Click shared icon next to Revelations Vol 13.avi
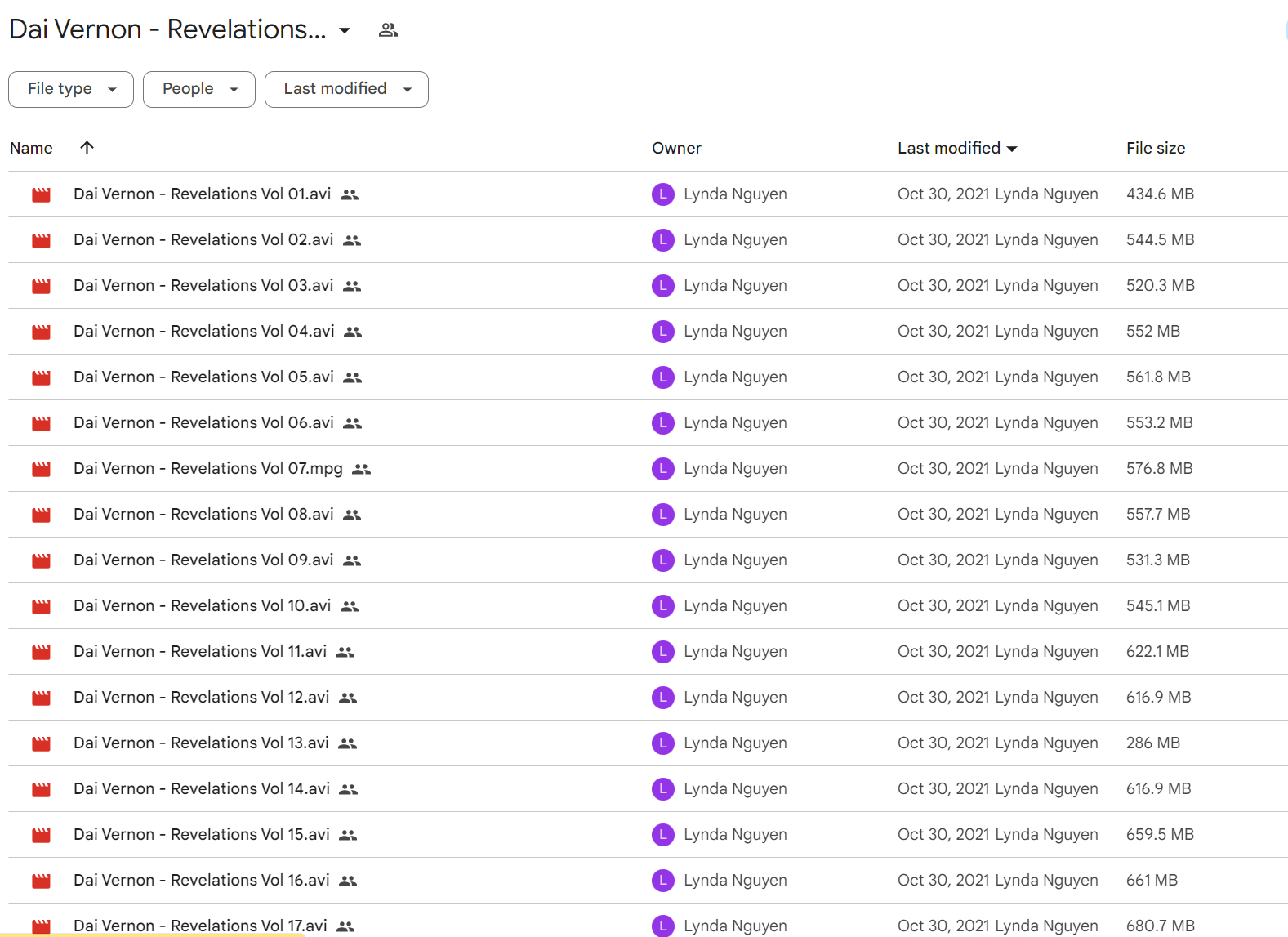The image size is (1288, 937). pos(347,743)
